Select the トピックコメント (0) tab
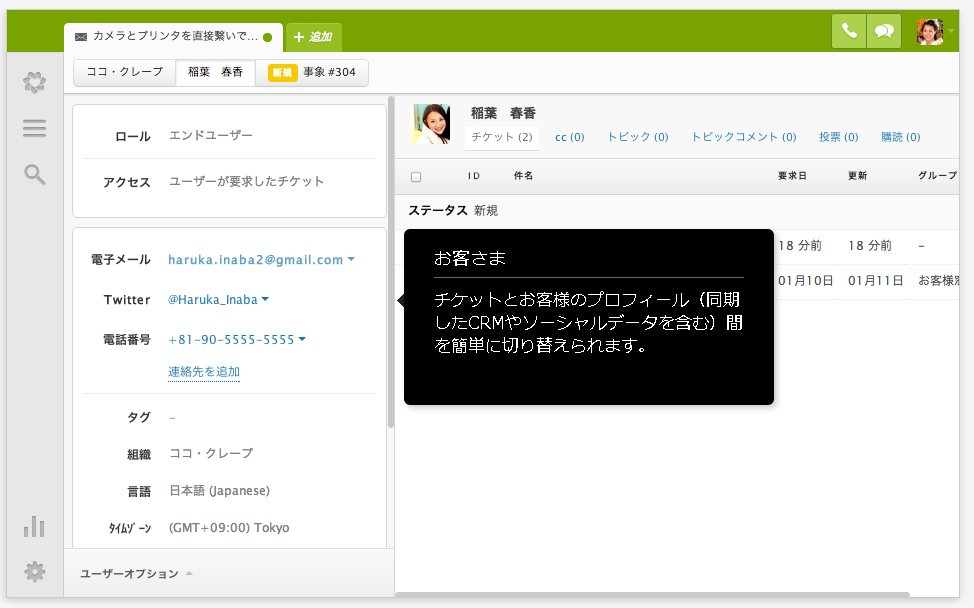Image resolution: width=974 pixels, height=608 pixels. [x=744, y=137]
